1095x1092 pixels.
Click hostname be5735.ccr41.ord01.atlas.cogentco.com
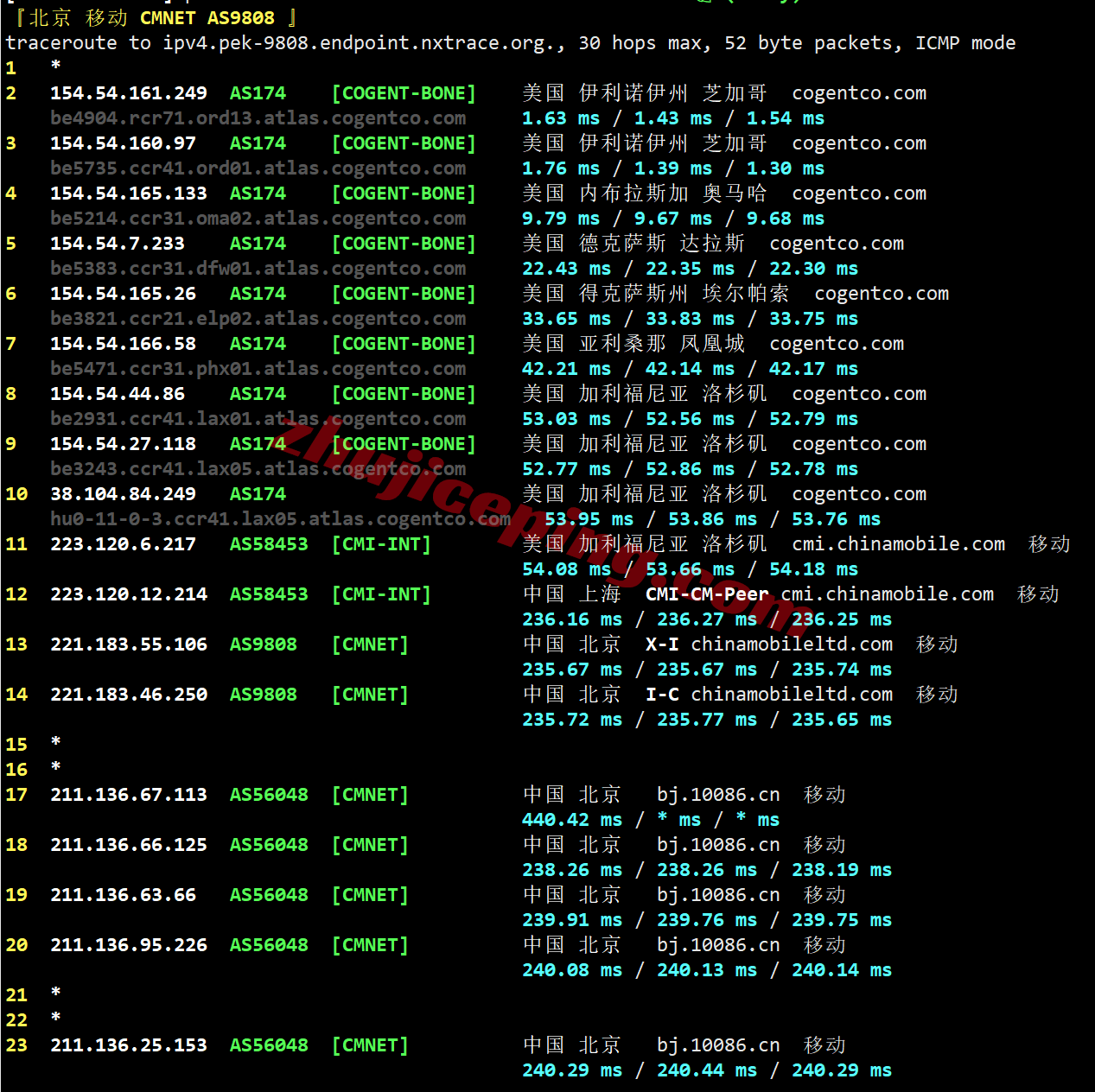pos(258,168)
